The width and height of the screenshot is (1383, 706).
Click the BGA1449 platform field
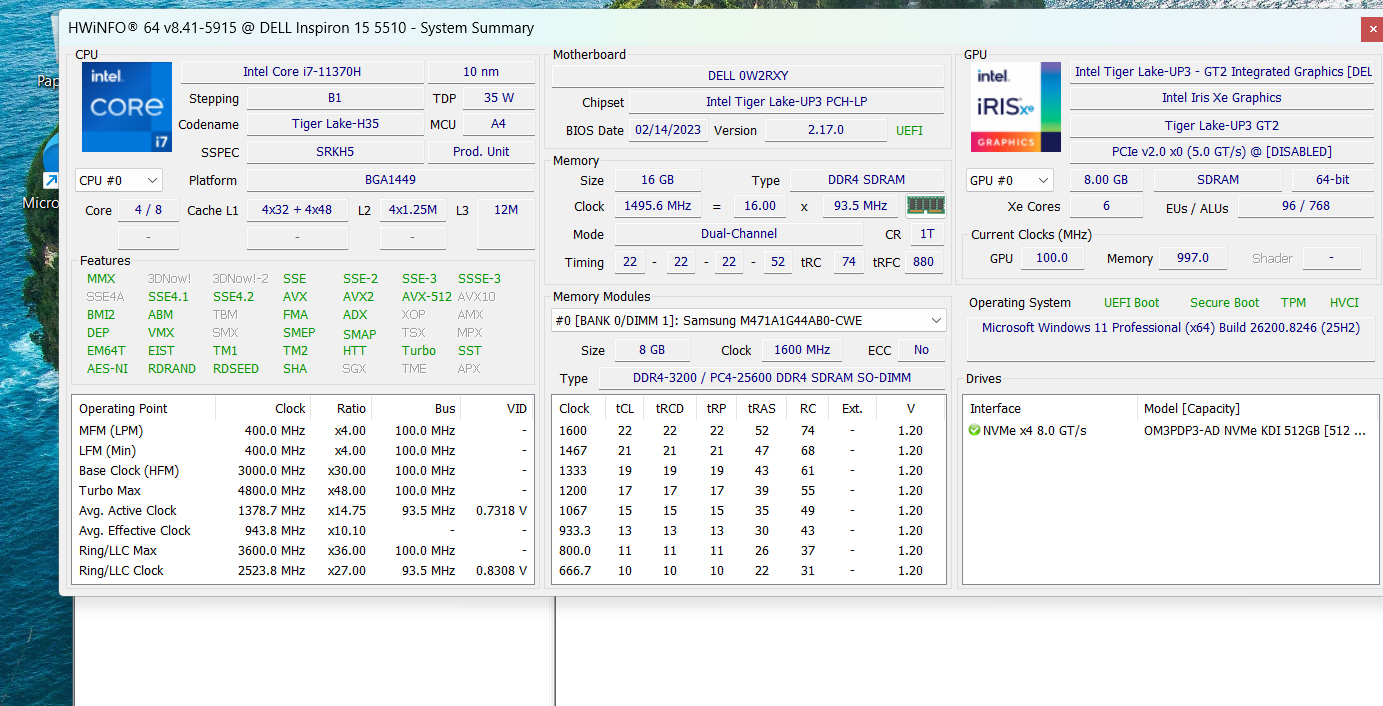[x=390, y=180]
